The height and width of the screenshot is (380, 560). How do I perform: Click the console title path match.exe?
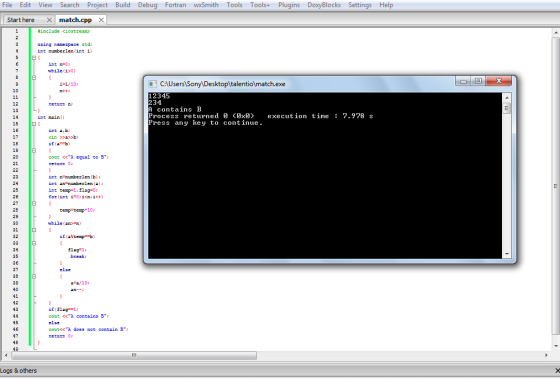[x=222, y=84]
